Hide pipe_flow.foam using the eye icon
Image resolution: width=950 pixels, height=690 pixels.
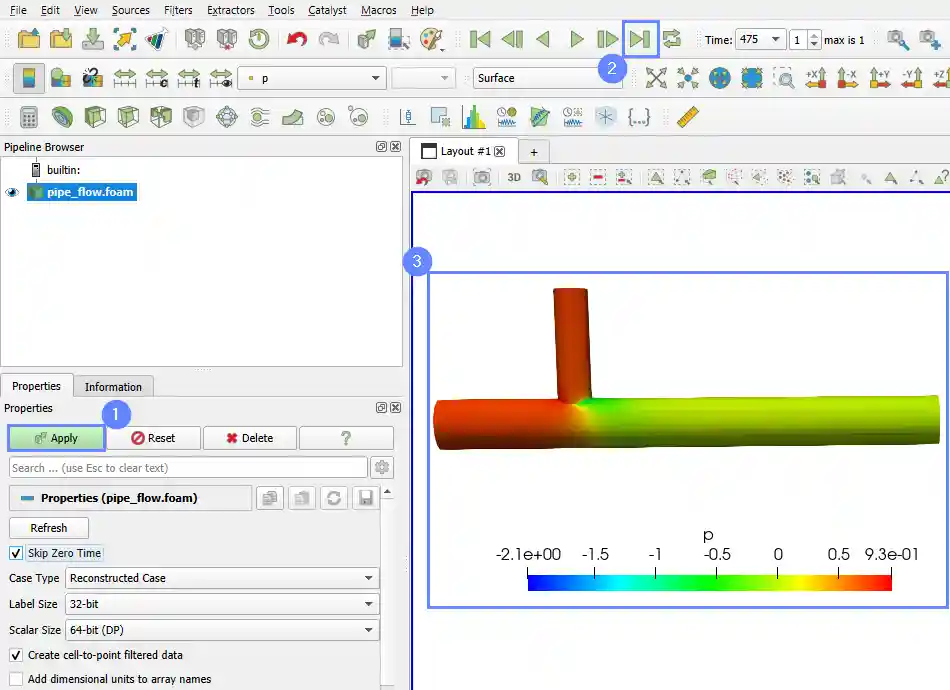[x=13, y=192]
